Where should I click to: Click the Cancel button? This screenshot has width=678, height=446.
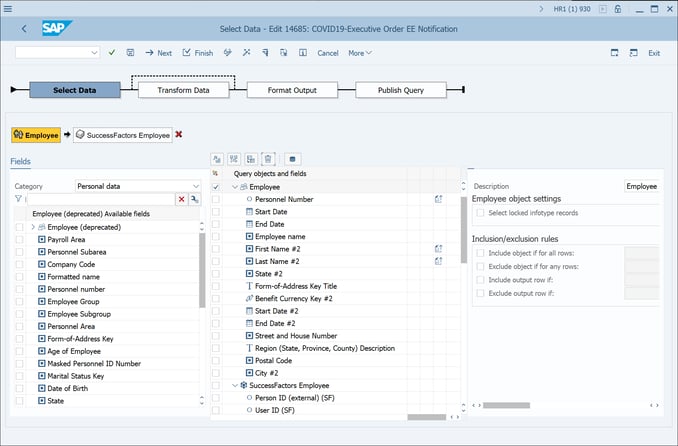328,53
